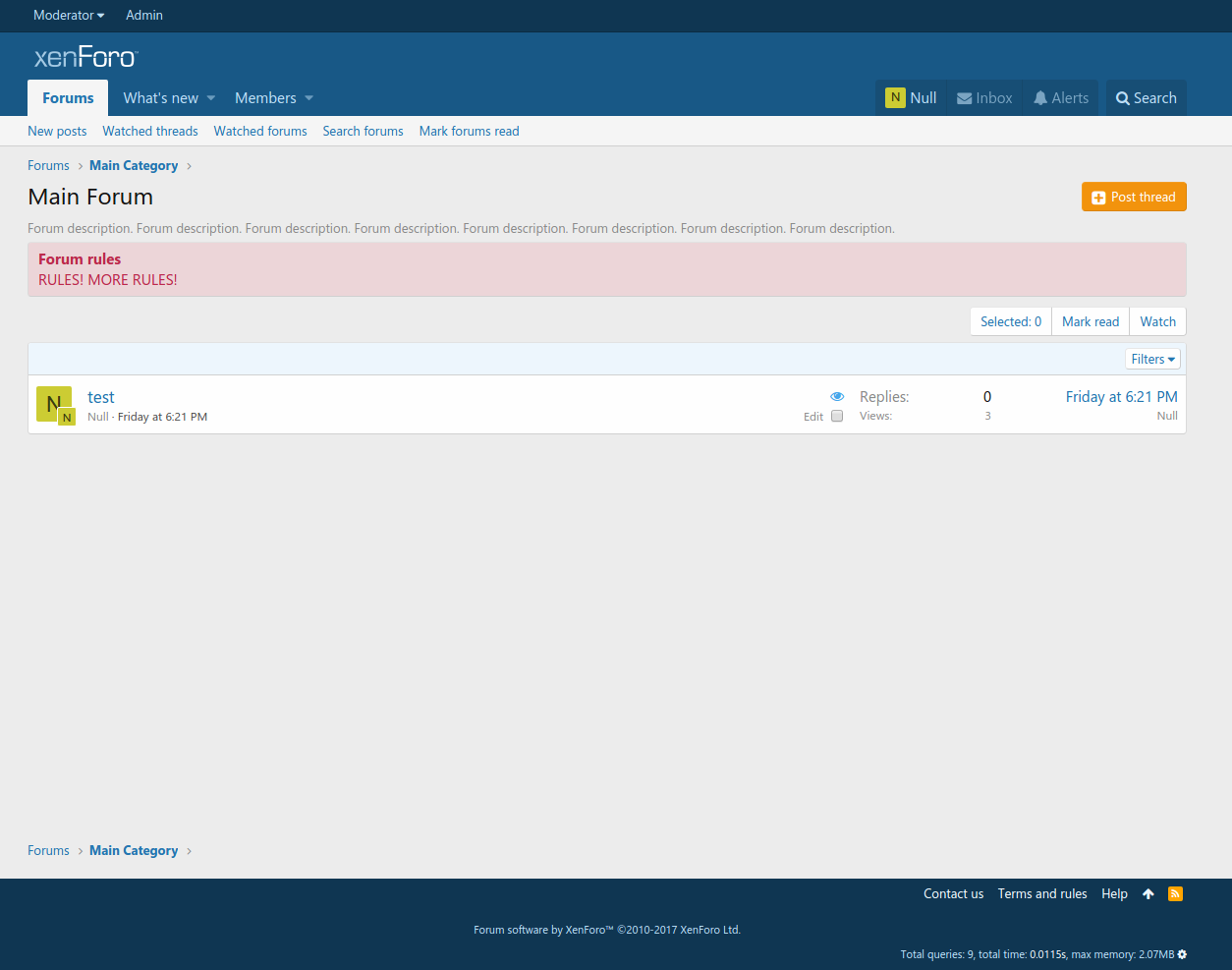1232x970 pixels.
Task: Click the Null thread author name under test
Action: pos(98,417)
